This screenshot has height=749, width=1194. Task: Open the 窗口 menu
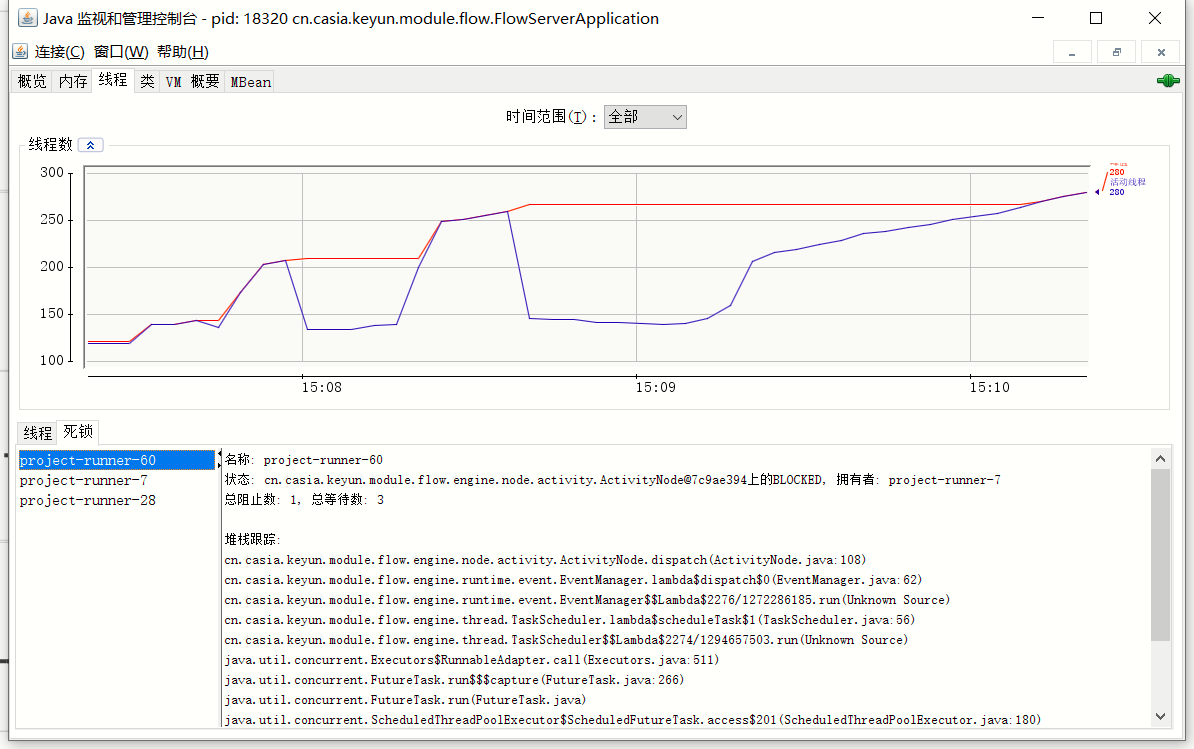pos(121,52)
